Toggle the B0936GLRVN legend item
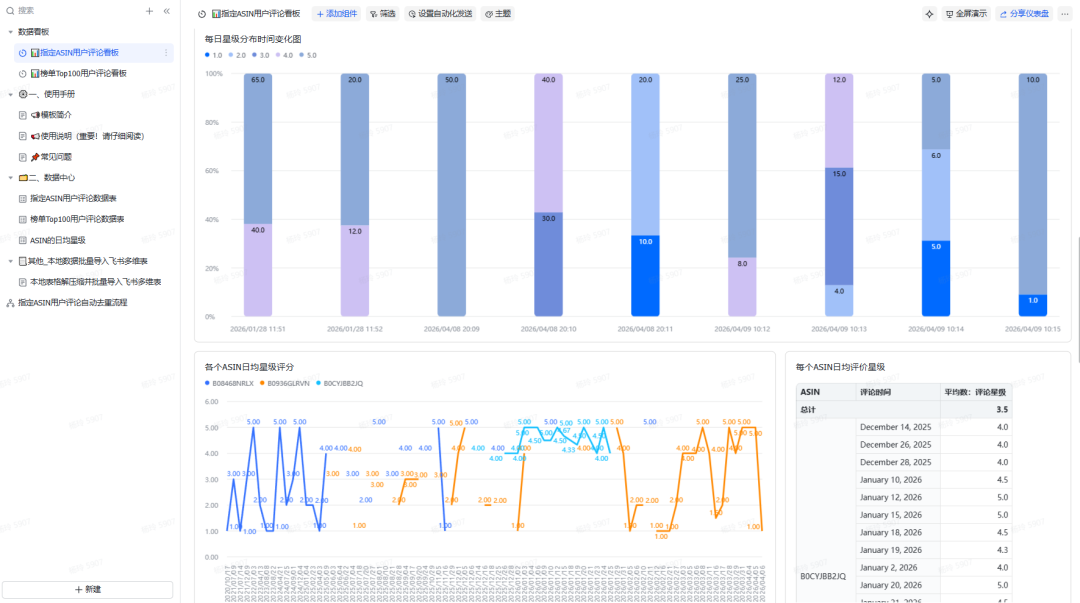The width and height of the screenshot is (1080, 603). (x=287, y=383)
